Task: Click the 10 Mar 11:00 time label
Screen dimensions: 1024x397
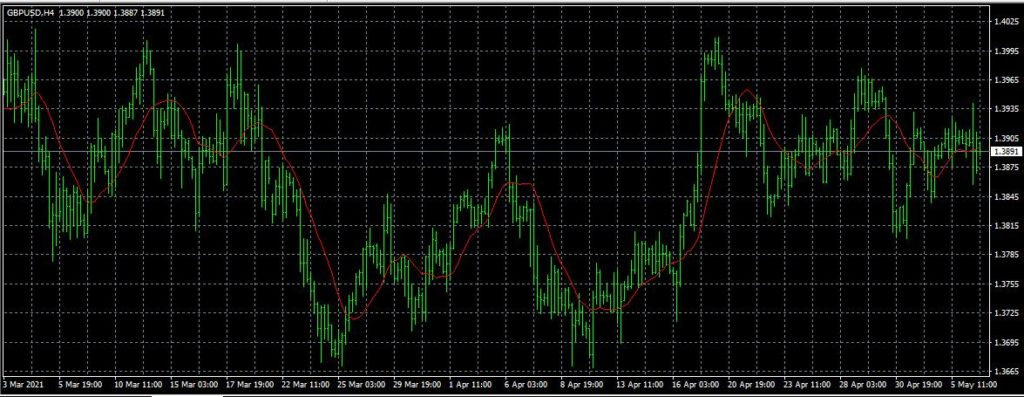Action: [x=137, y=385]
